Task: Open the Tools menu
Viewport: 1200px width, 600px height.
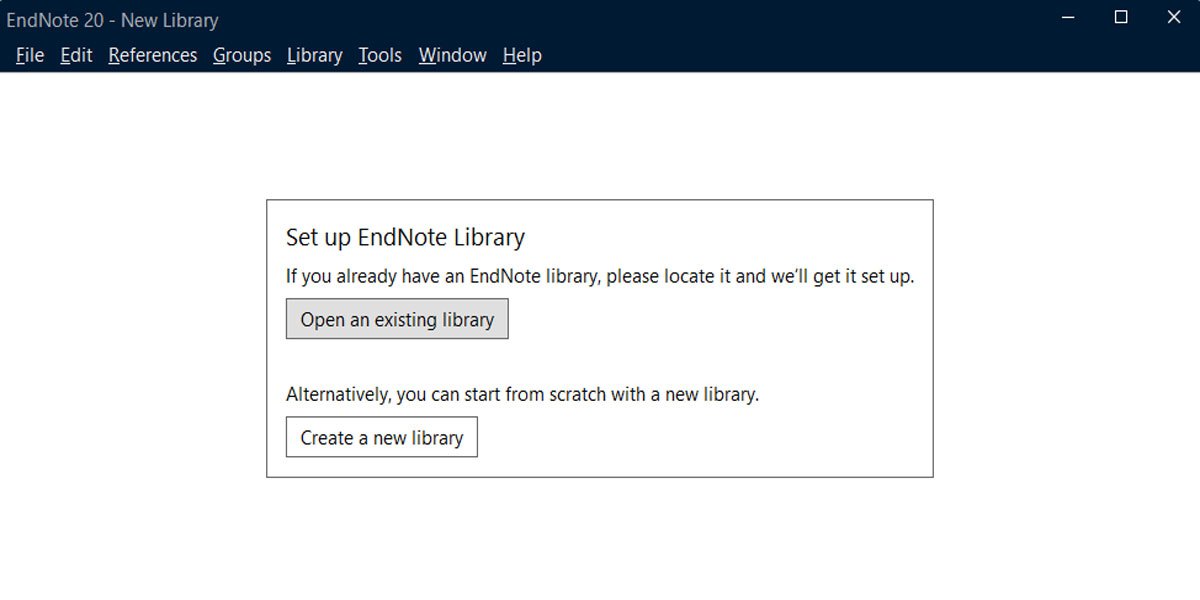Action: [x=379, y=55]
